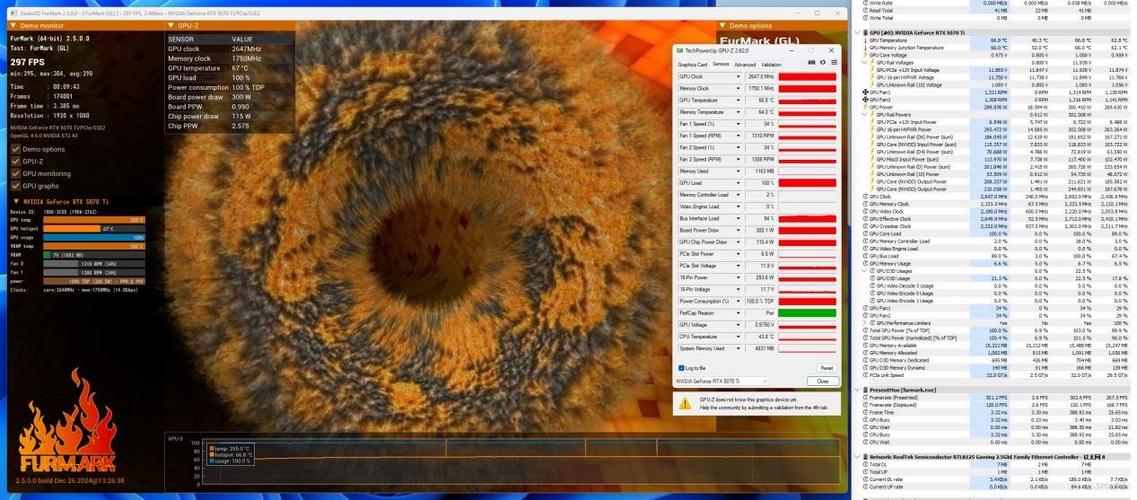Enable the Log to file checkbox
This screenshot has width=1137, height=500.
681,368
